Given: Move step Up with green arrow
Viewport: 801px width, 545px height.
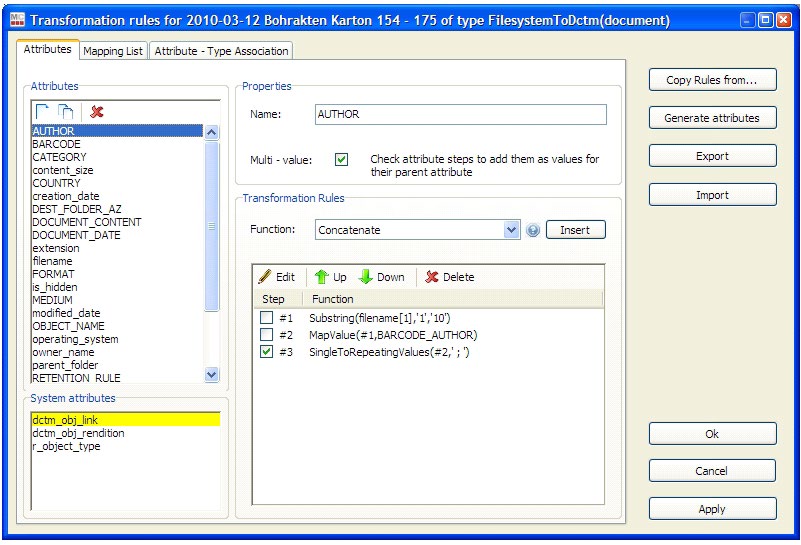Looking at the screenshot, I should click(331, 277).
